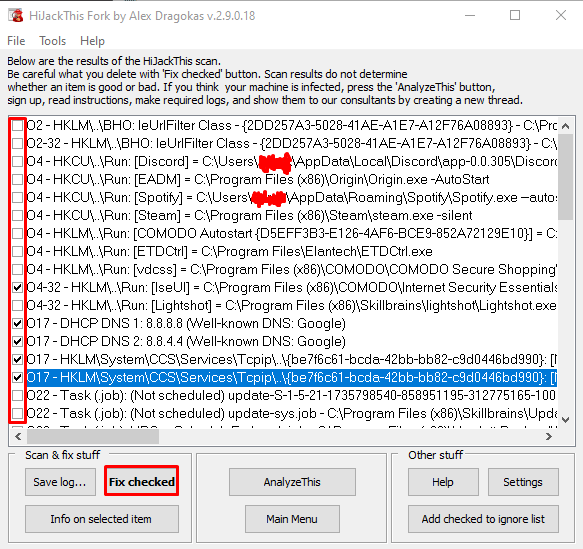Click the horizontal scrollbar thumb
The width and height of the screenshot is (583, 549).
pyautogui.click(x=93, y=436)
